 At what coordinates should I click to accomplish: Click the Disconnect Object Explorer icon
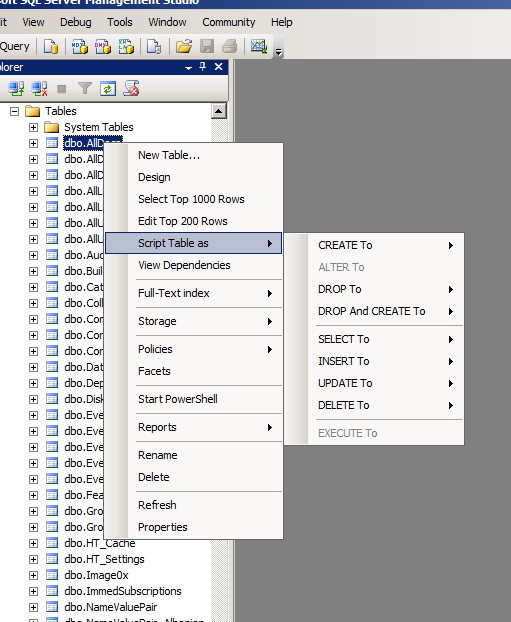(x=39, y=88)
